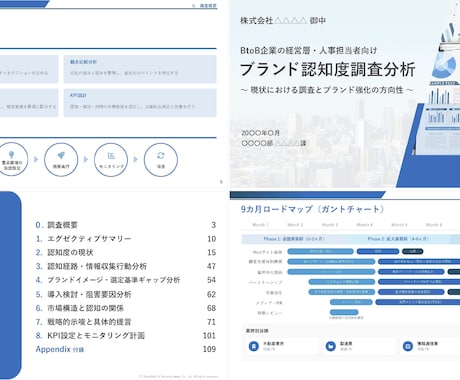The width and height of the screenshot is (460, 380).
Task: Select the KPI設計 card
Action: click(140, 103)
